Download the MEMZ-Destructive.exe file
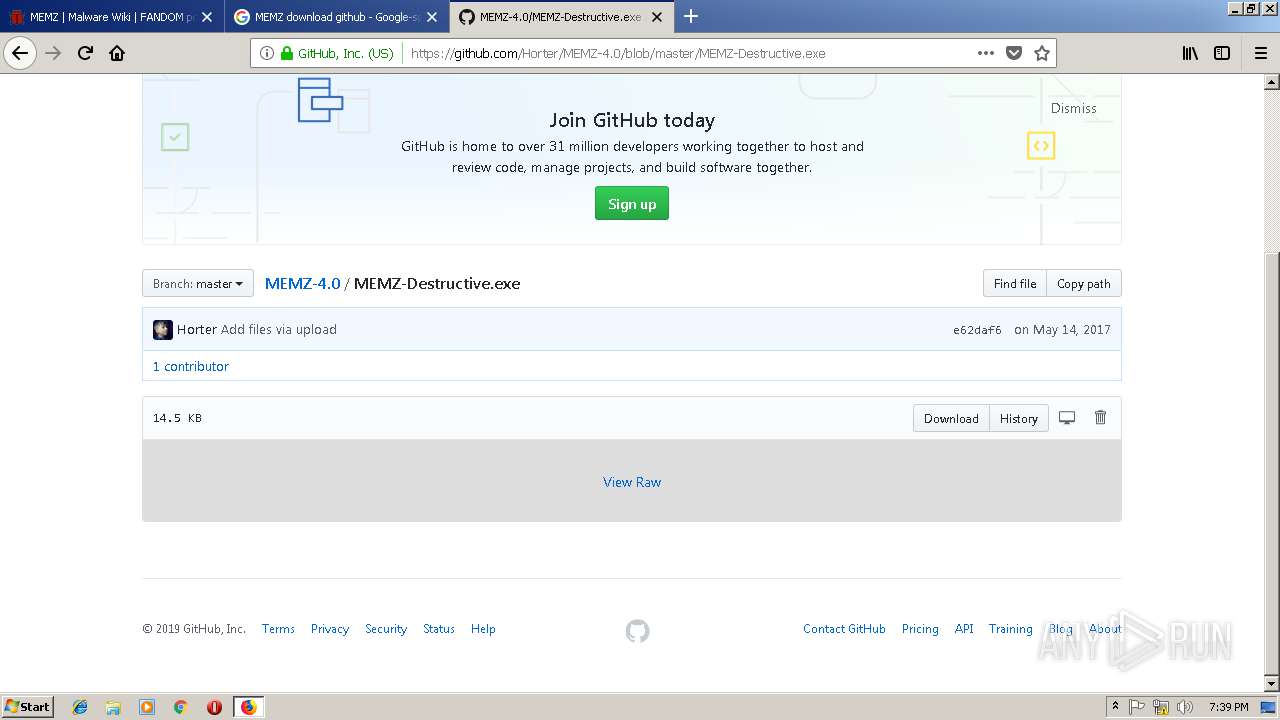 [951, 419]
